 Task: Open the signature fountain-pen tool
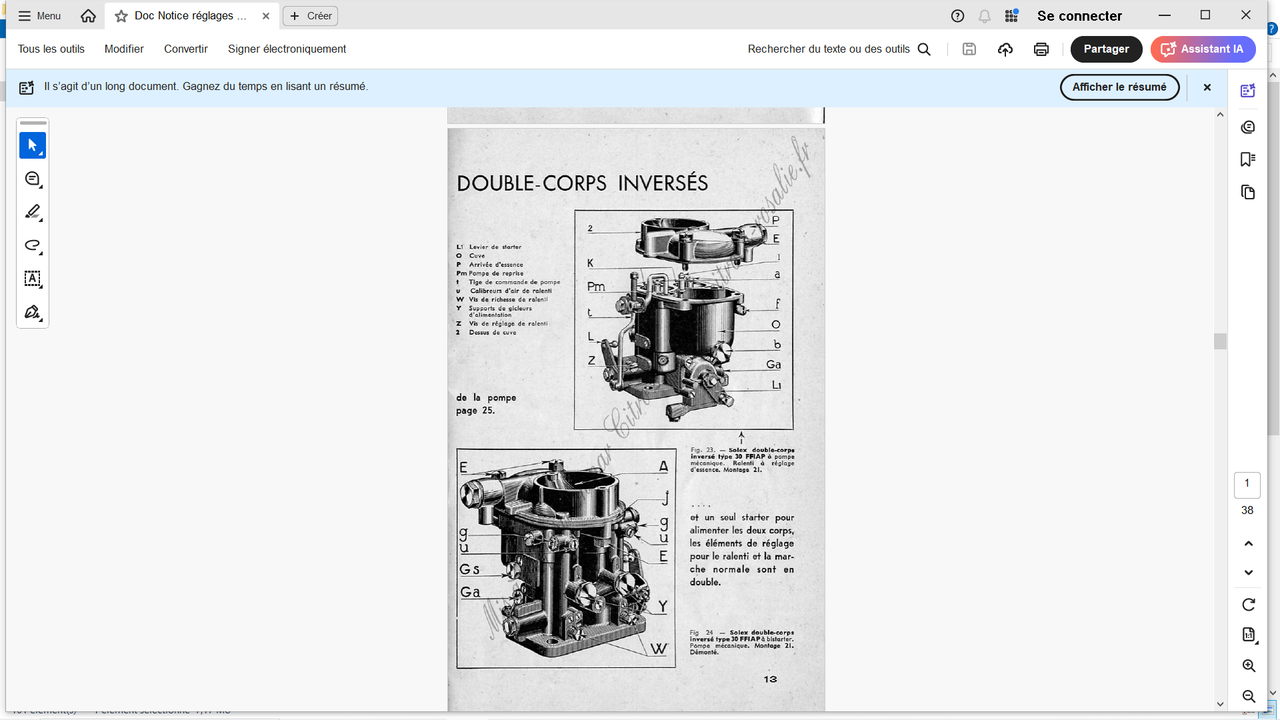32,312
